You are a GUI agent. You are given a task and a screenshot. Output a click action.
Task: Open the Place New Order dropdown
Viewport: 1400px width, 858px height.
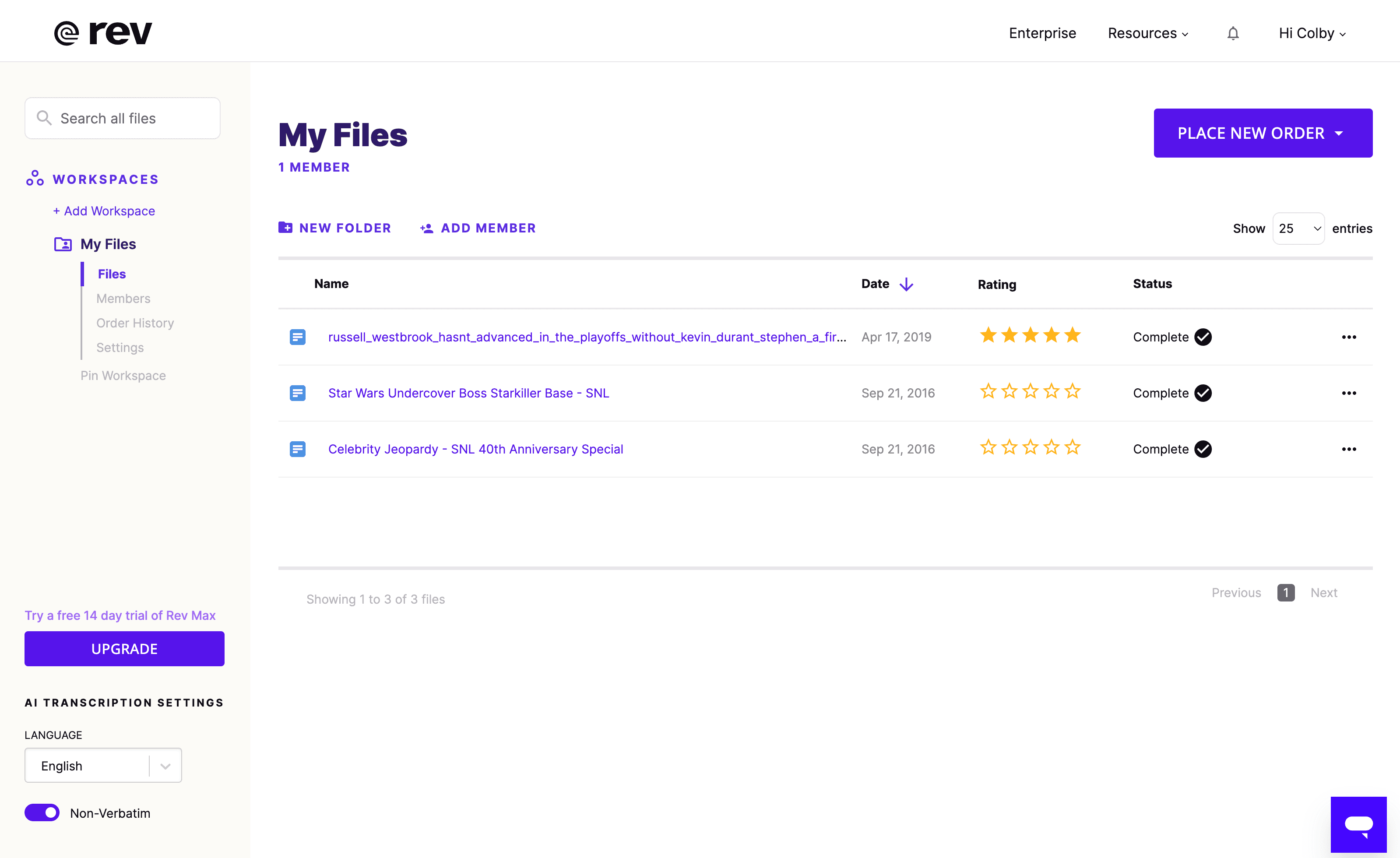click(x=1263, y=133)
